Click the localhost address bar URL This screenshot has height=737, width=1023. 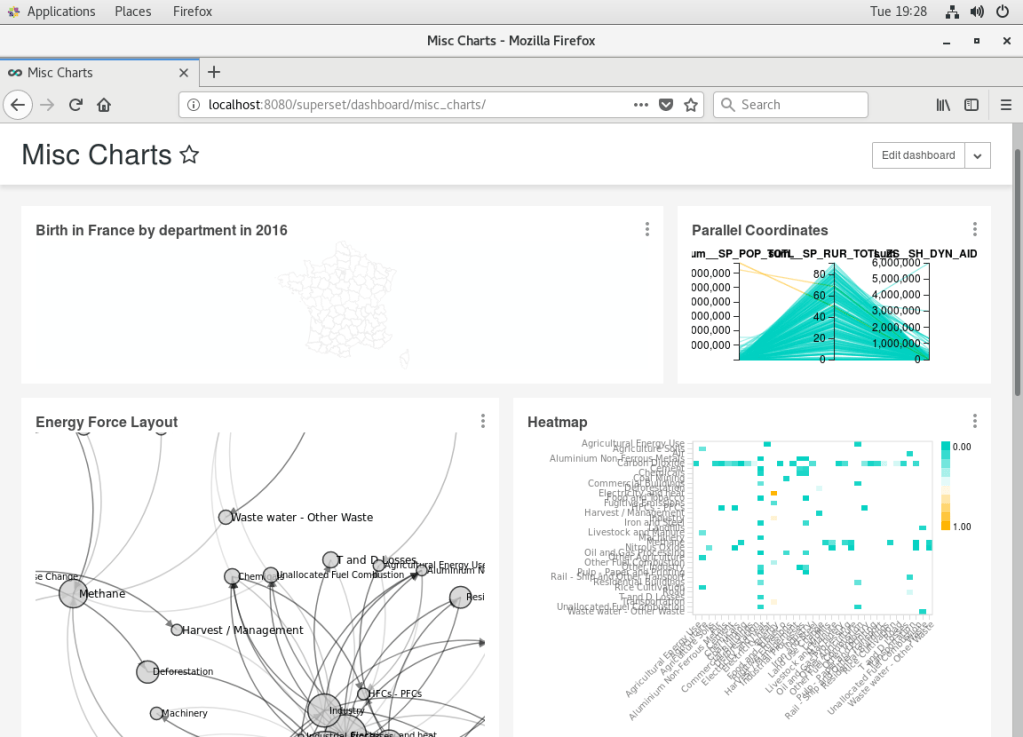tap(347, 105)
